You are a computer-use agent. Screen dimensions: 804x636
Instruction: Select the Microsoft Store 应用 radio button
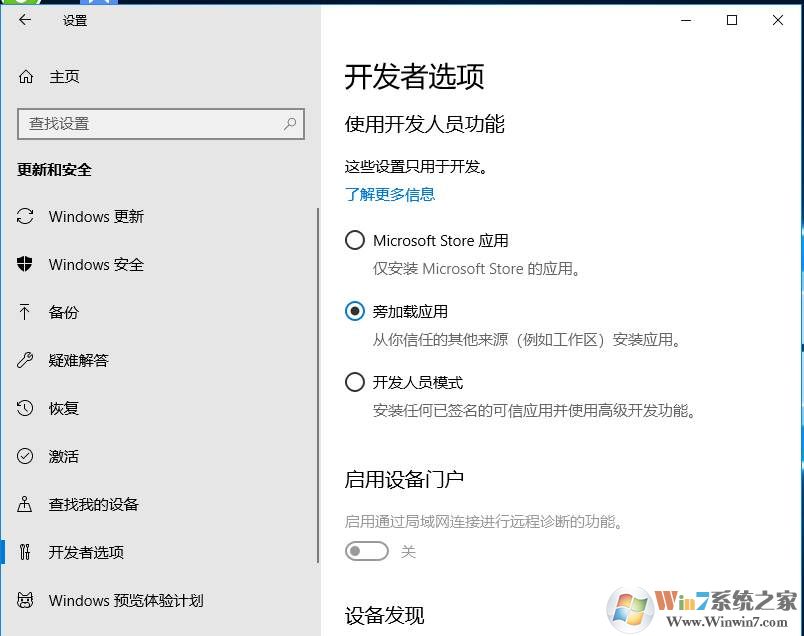(x=355, y=240)
